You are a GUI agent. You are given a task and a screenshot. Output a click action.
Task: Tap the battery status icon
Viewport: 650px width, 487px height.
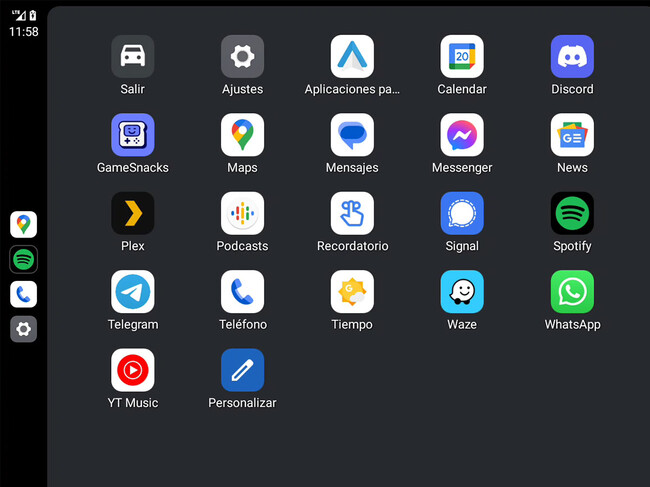click(x=33, y=15)
